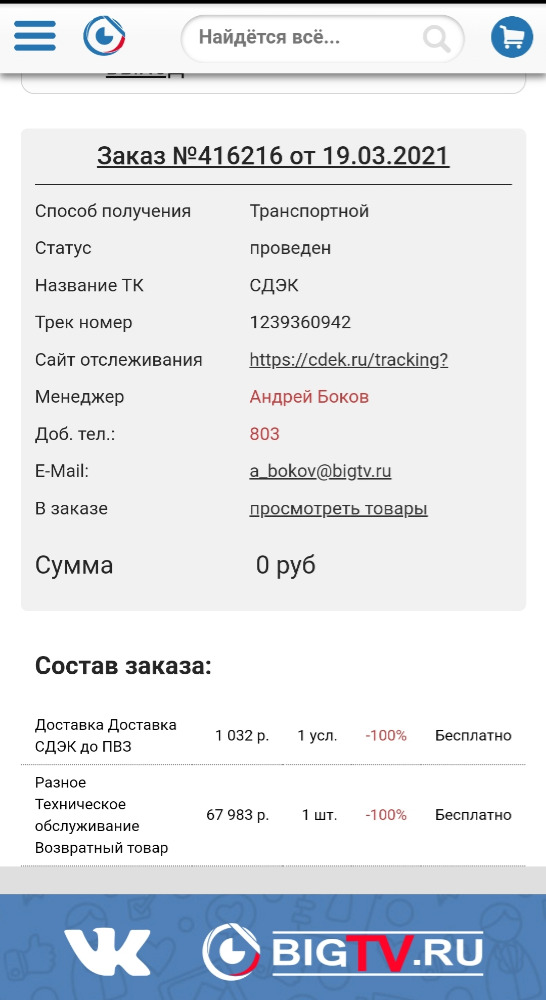Tap the Техническое обслуживание Возвратный товар row
The image size is (546, 1000).
point(273,815)
